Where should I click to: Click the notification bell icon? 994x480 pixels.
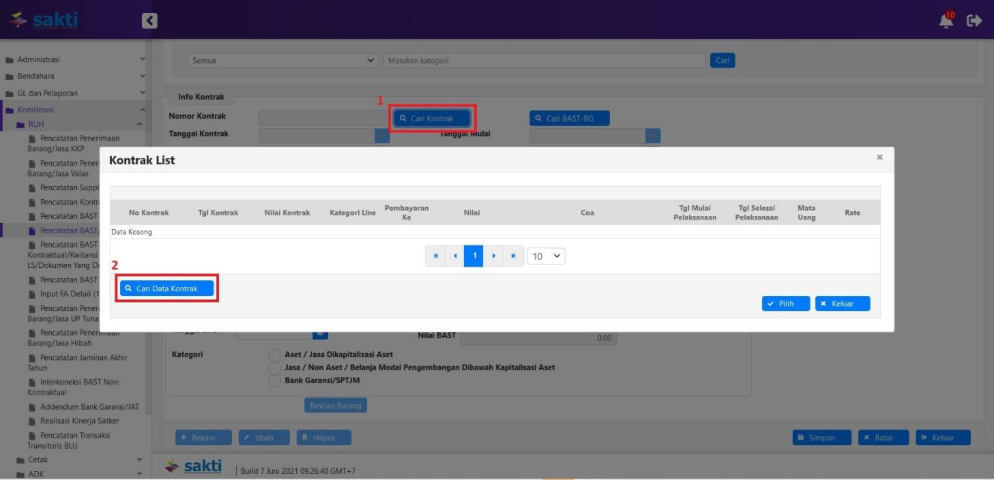tap(946, 21)
